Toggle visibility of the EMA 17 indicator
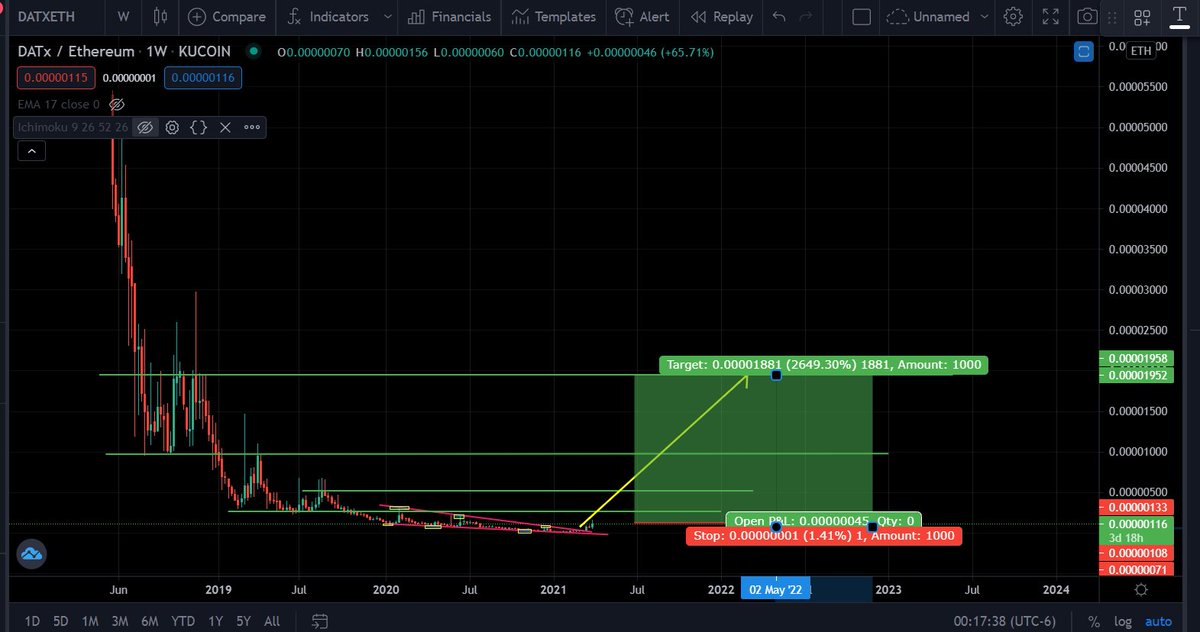1200x632 pixels. (x=117, y=104)
